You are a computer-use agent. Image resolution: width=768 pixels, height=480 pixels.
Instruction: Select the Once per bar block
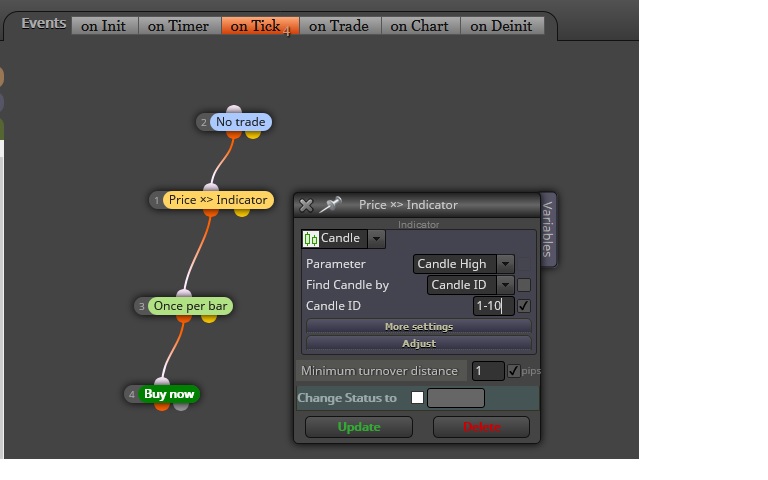(190, 306)
